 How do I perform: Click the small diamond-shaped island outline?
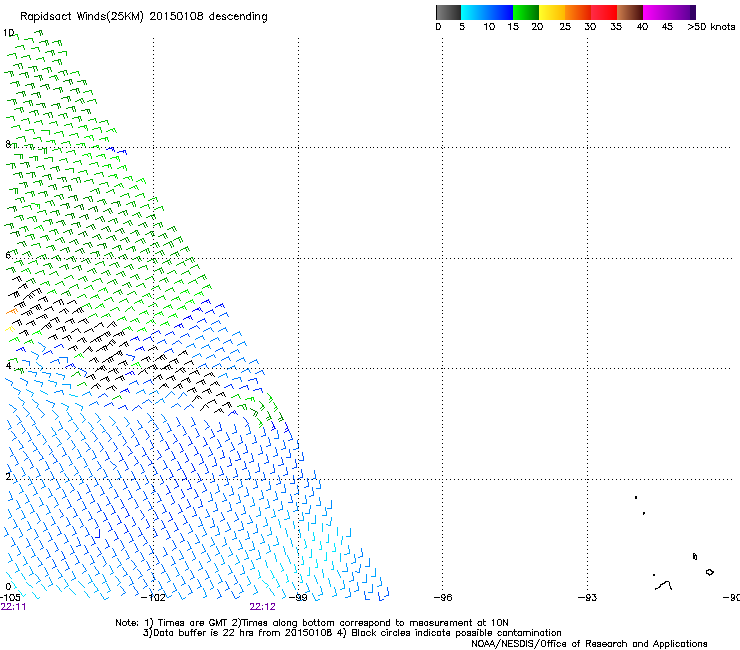(709, 572)
